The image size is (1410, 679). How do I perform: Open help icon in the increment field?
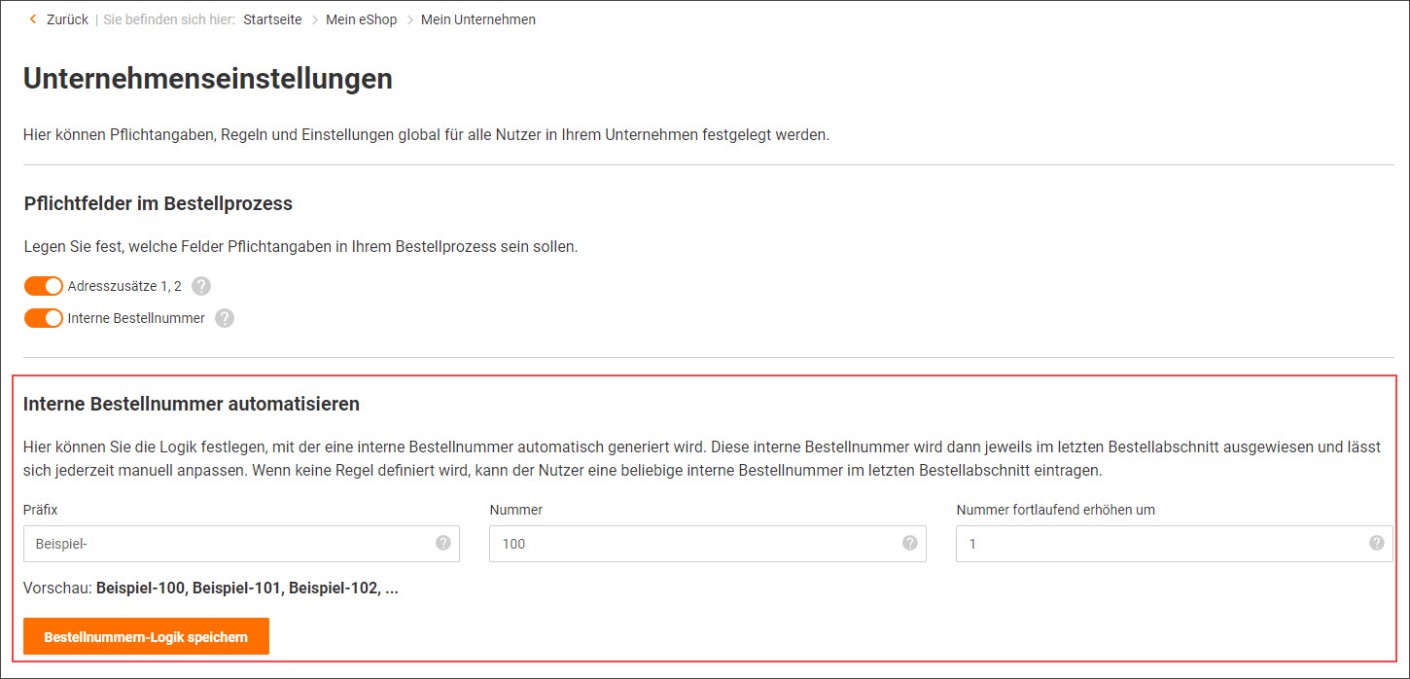tap(1376, 543)
